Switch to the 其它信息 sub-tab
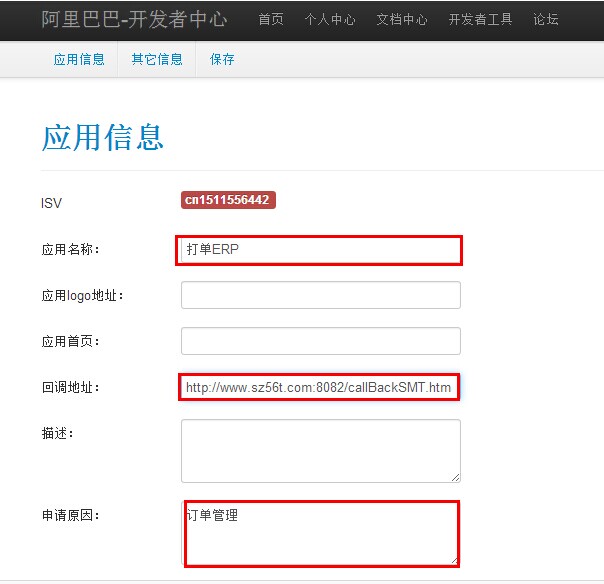 coord(157,59)
